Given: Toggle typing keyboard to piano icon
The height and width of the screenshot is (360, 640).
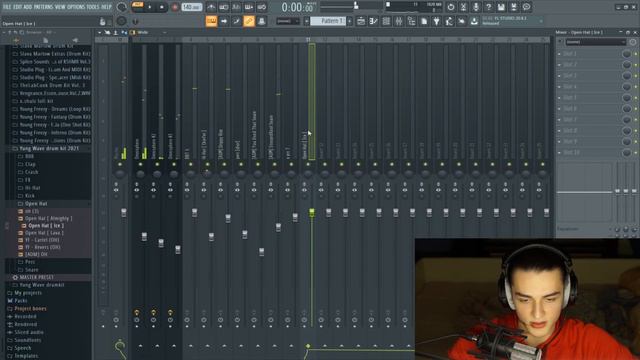Looking at the screenshot, I should pyautogui.click(x=211, y=21).
